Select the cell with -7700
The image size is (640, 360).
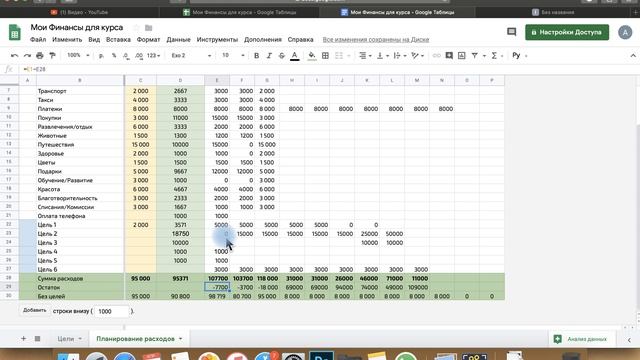pyautogui.click(x=217, y=287)
